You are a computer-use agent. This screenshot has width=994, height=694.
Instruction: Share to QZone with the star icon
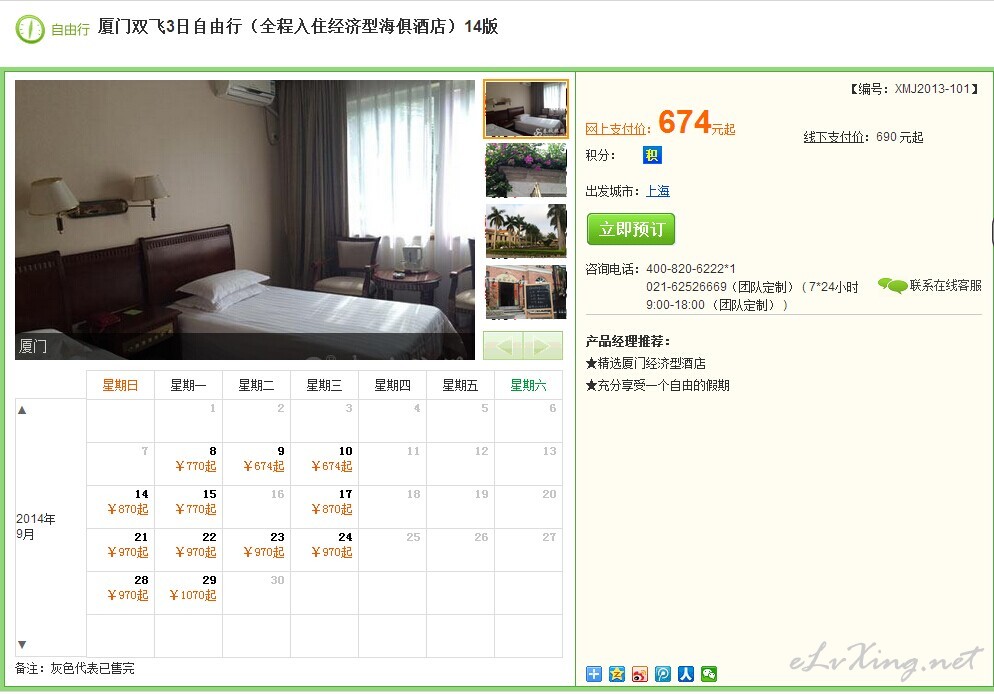(x=616, y=674)
